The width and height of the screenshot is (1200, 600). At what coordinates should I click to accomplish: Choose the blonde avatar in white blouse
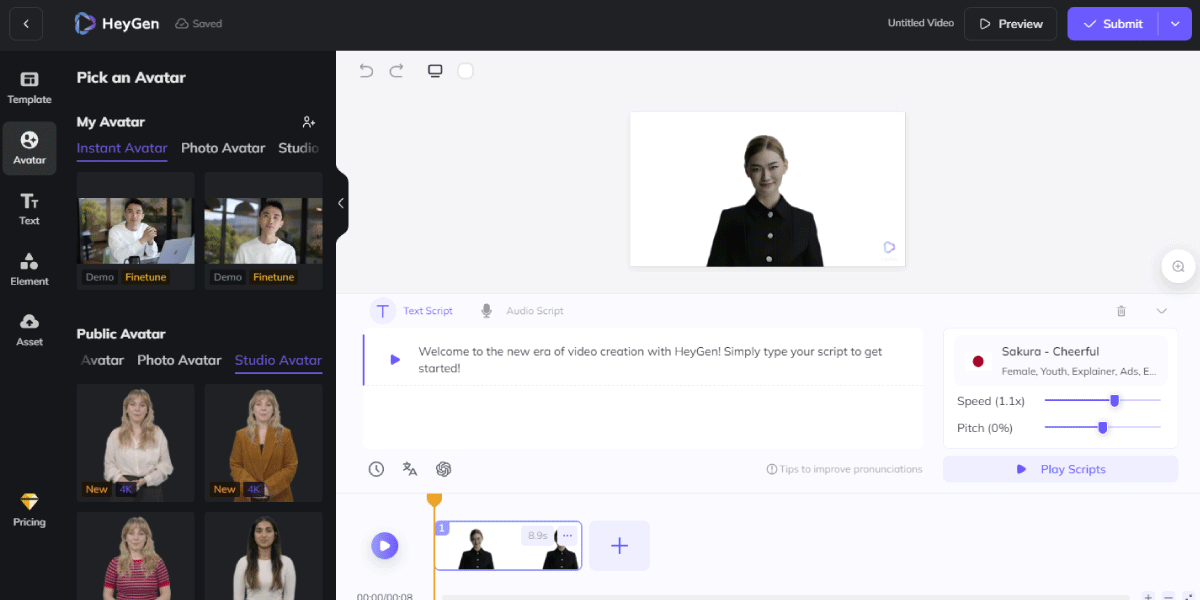[x=135, y=442]
